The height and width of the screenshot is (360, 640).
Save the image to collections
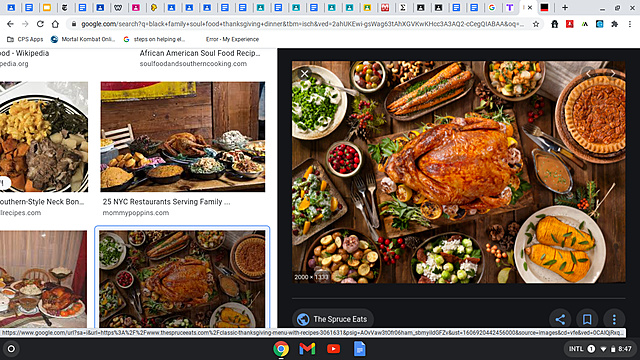[x=587, y=319]
